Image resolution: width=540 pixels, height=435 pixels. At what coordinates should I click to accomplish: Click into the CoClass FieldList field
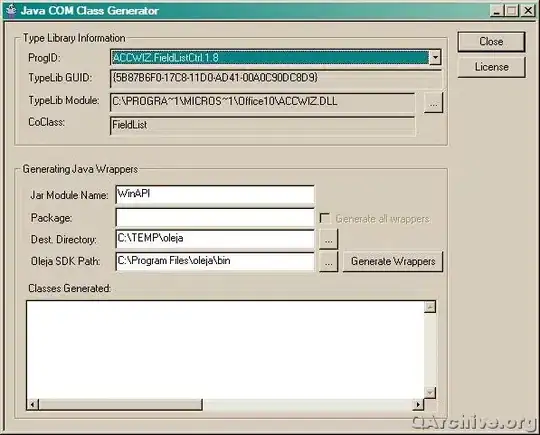262,126
